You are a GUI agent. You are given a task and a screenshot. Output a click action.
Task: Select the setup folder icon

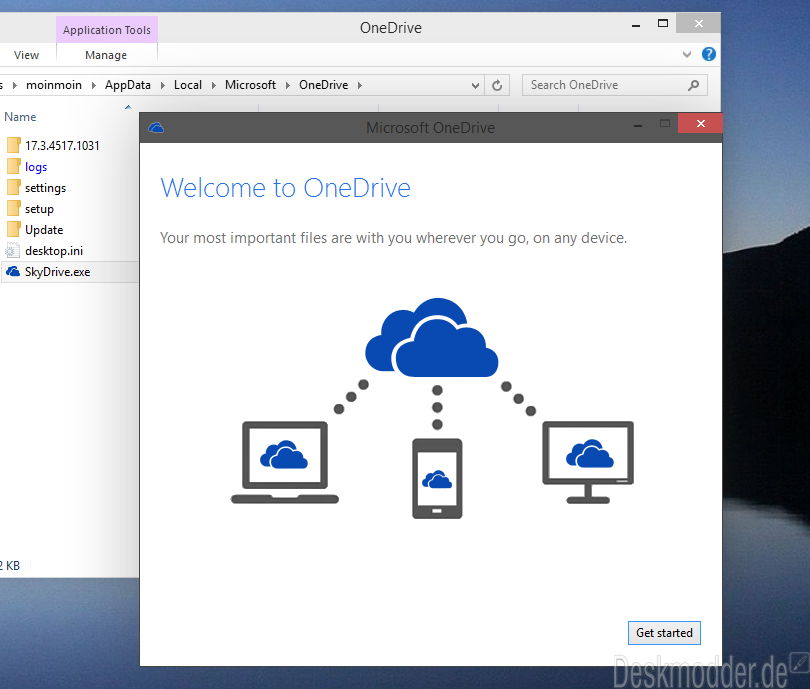tap(14, 209)
